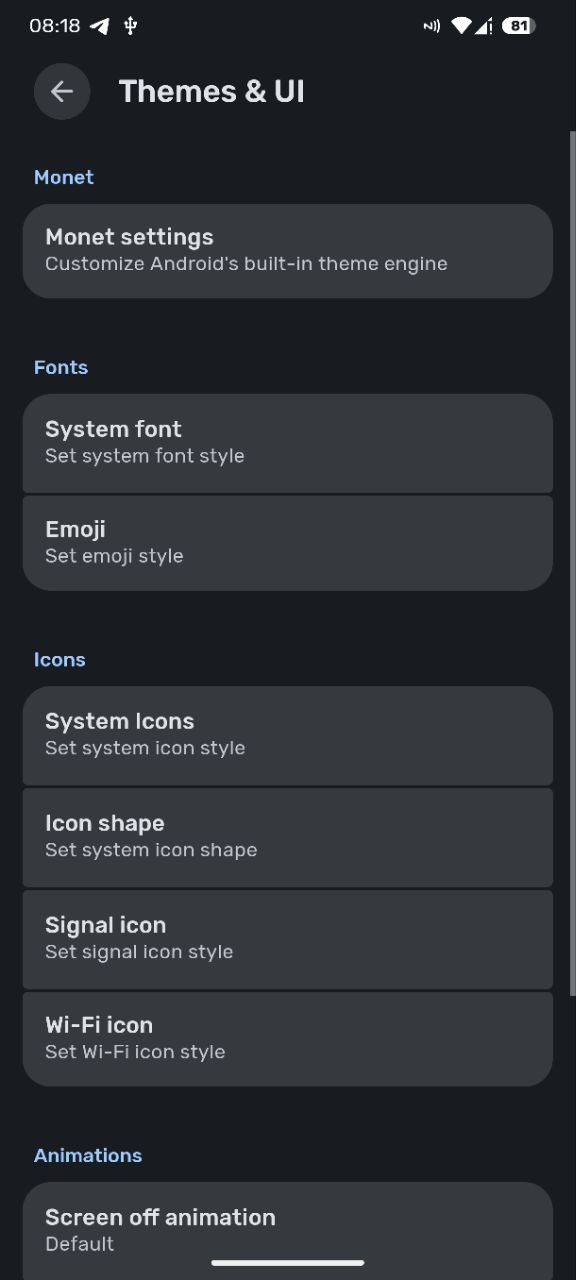This screenshot has height=1280, width=576.
Task: Open the Emoji style setting
Action: [x=288, y=542]
